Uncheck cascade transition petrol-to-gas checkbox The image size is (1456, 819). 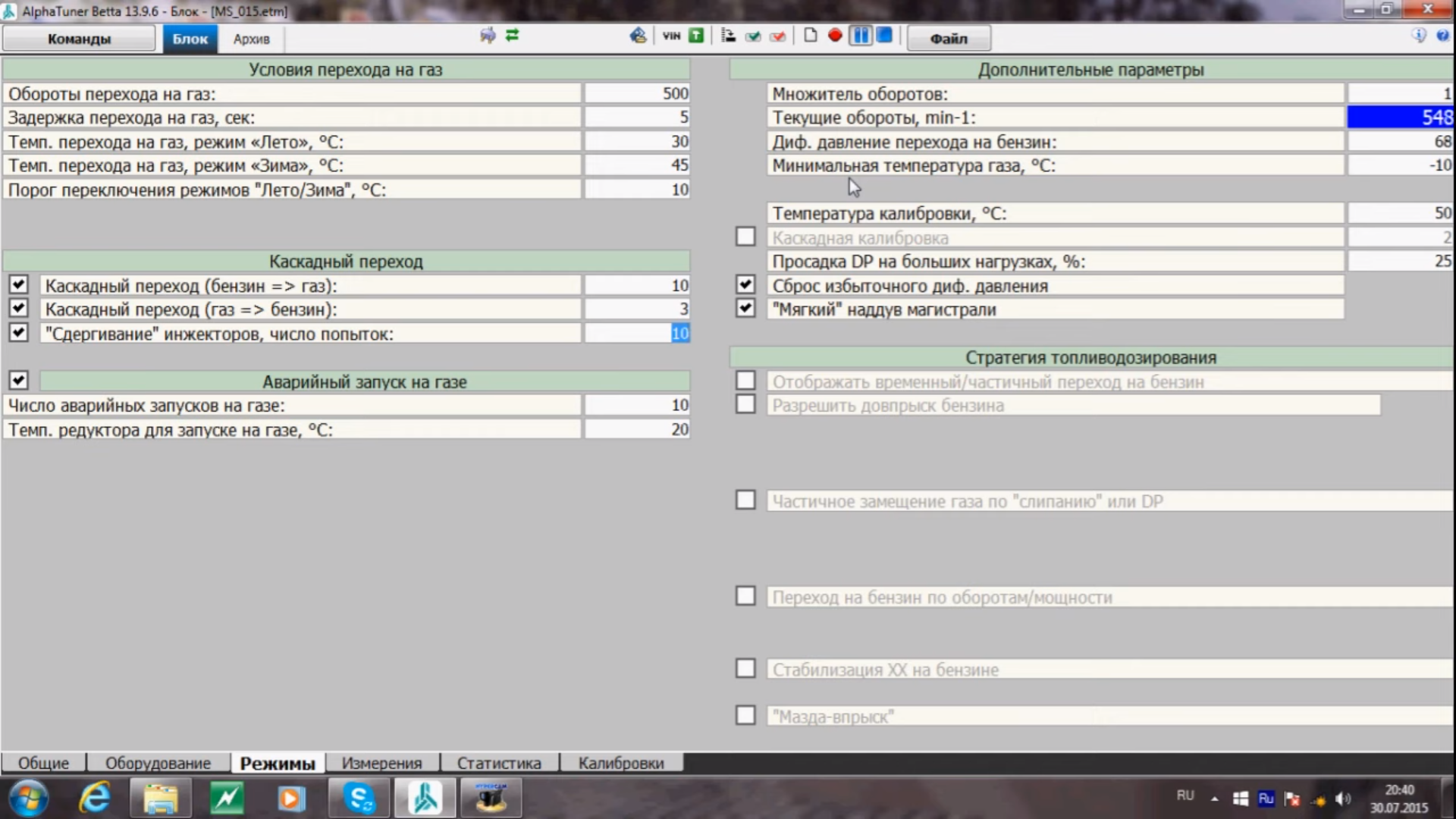[18, 285]
